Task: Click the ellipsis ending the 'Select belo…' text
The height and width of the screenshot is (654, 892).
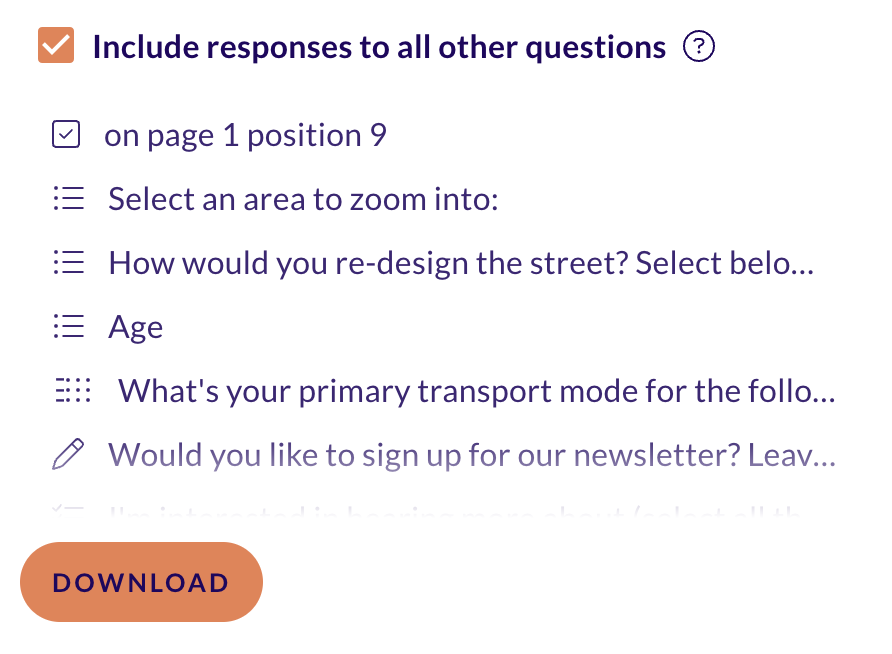Action: [803, 270]
